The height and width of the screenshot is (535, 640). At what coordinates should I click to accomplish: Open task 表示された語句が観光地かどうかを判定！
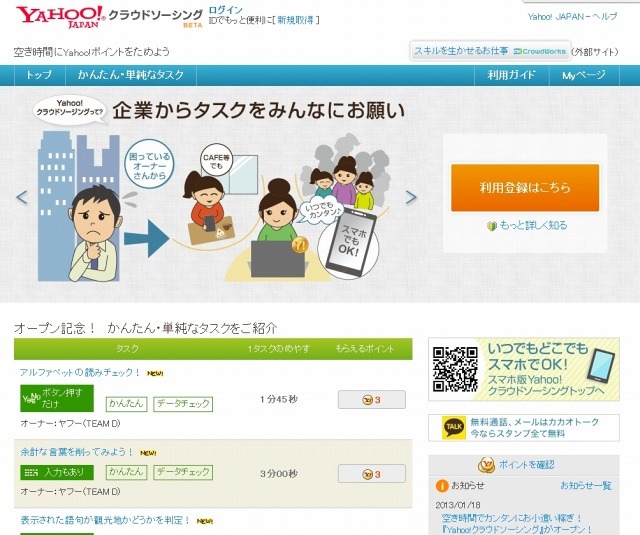coord(105,520)
